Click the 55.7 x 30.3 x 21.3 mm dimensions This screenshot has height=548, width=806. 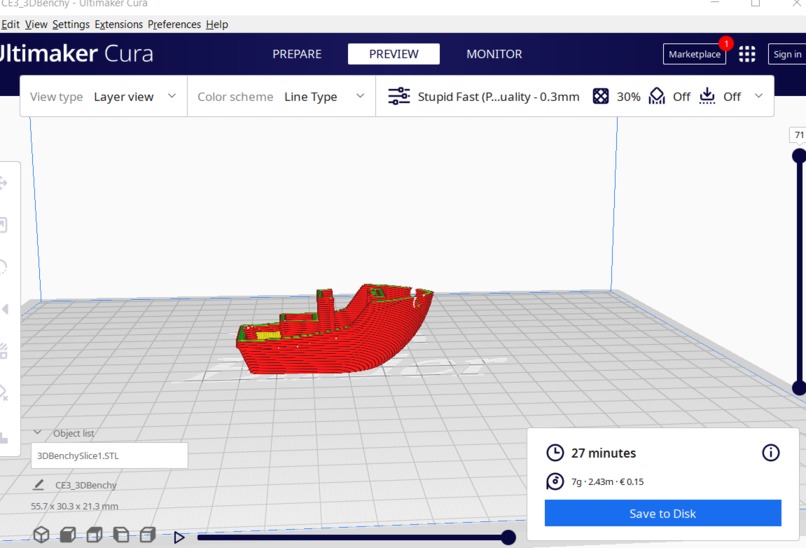coord(74,506)
